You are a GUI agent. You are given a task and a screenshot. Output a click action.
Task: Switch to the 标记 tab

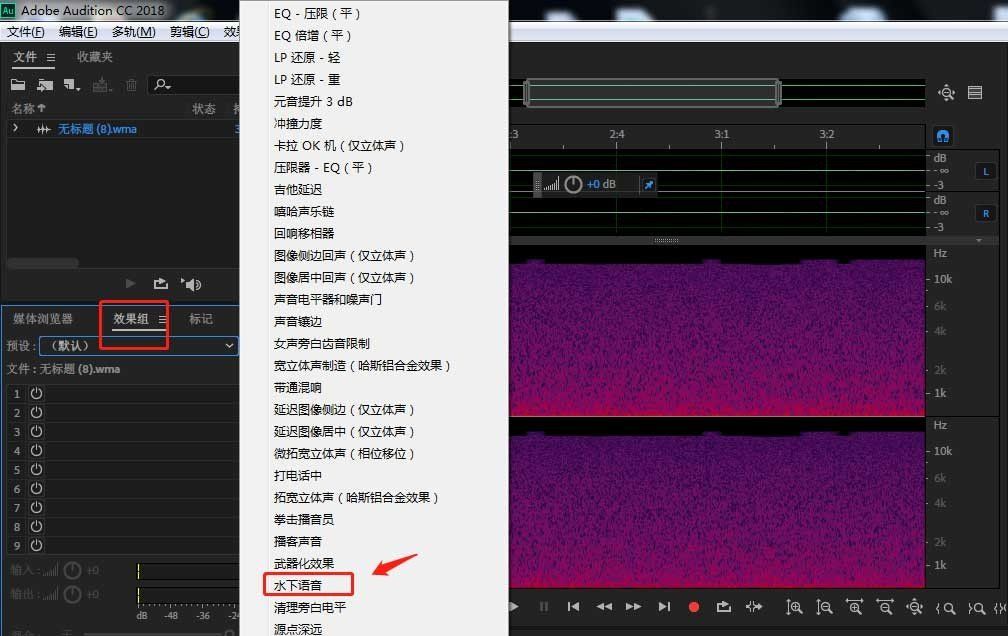pyautogui.click(x=201, y=319)
